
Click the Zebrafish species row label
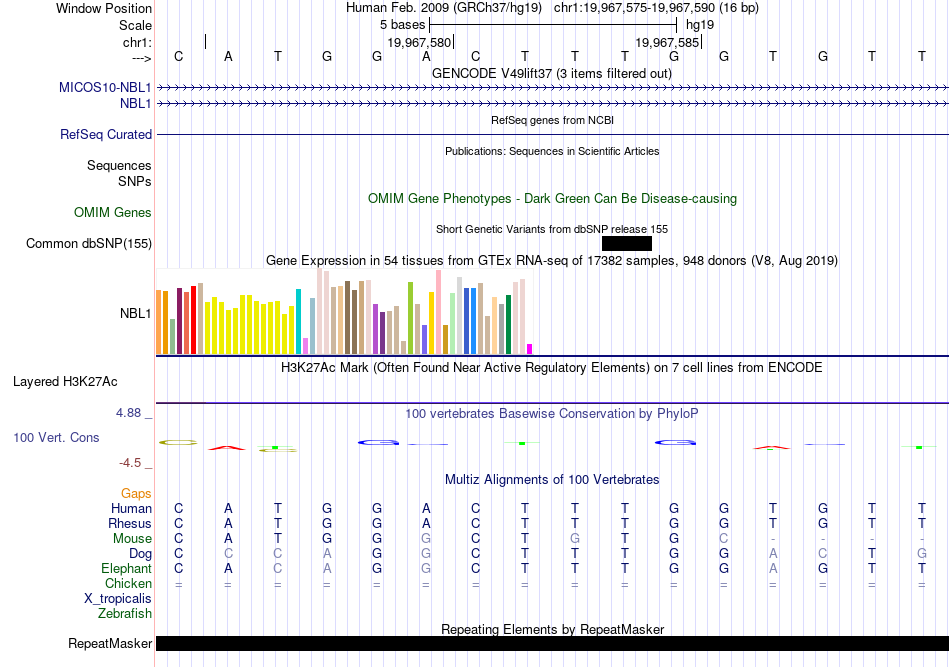tap(124, 614)
